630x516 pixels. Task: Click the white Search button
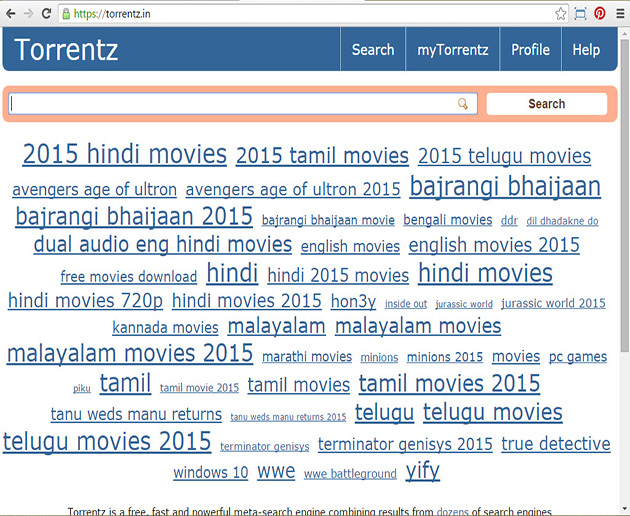(546, 104)
